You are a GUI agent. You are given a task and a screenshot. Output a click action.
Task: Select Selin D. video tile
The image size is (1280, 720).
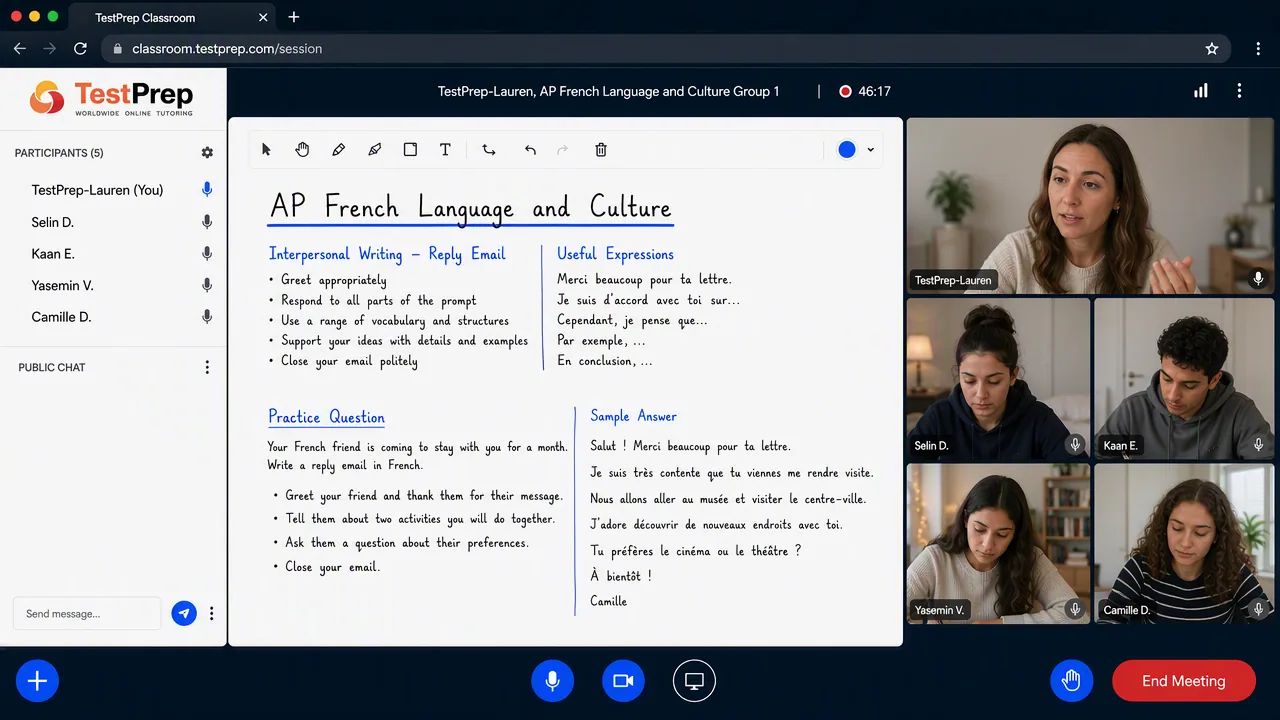click(x=998, y=378)
